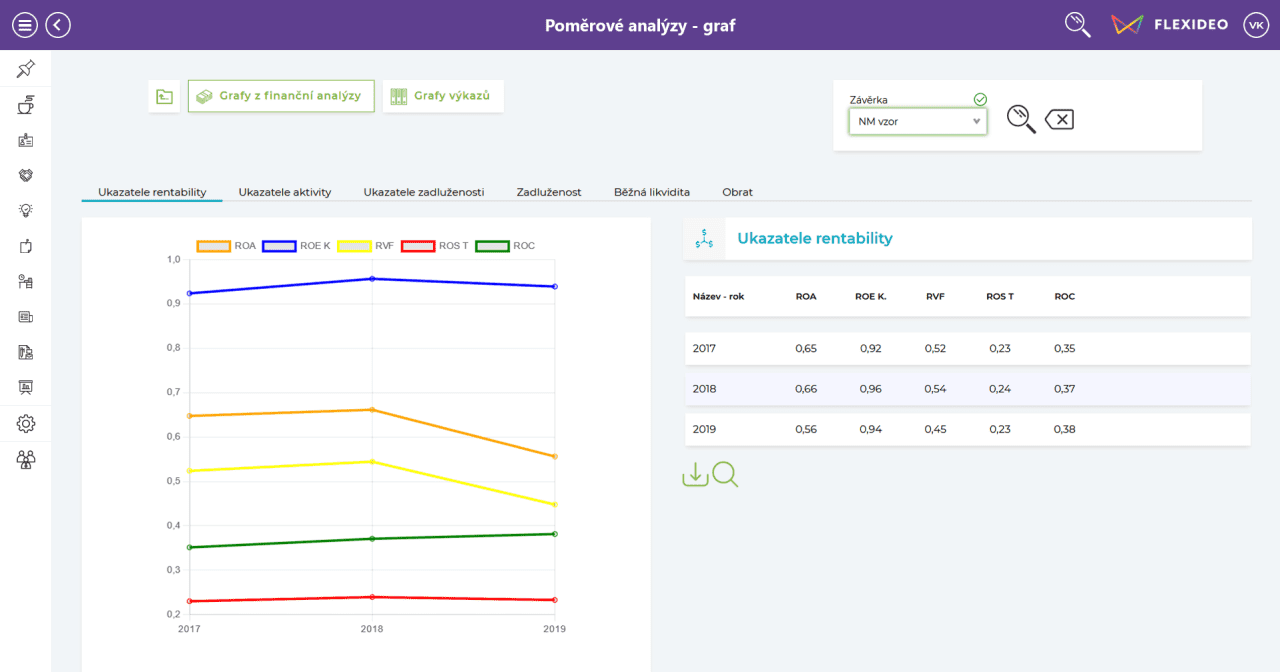Image resolution: width=1280 pixels, height=672 pixels.
Task: Click the 0,38 value in 2019 row
Action: pyautogui.click(x=1064, y=429)
